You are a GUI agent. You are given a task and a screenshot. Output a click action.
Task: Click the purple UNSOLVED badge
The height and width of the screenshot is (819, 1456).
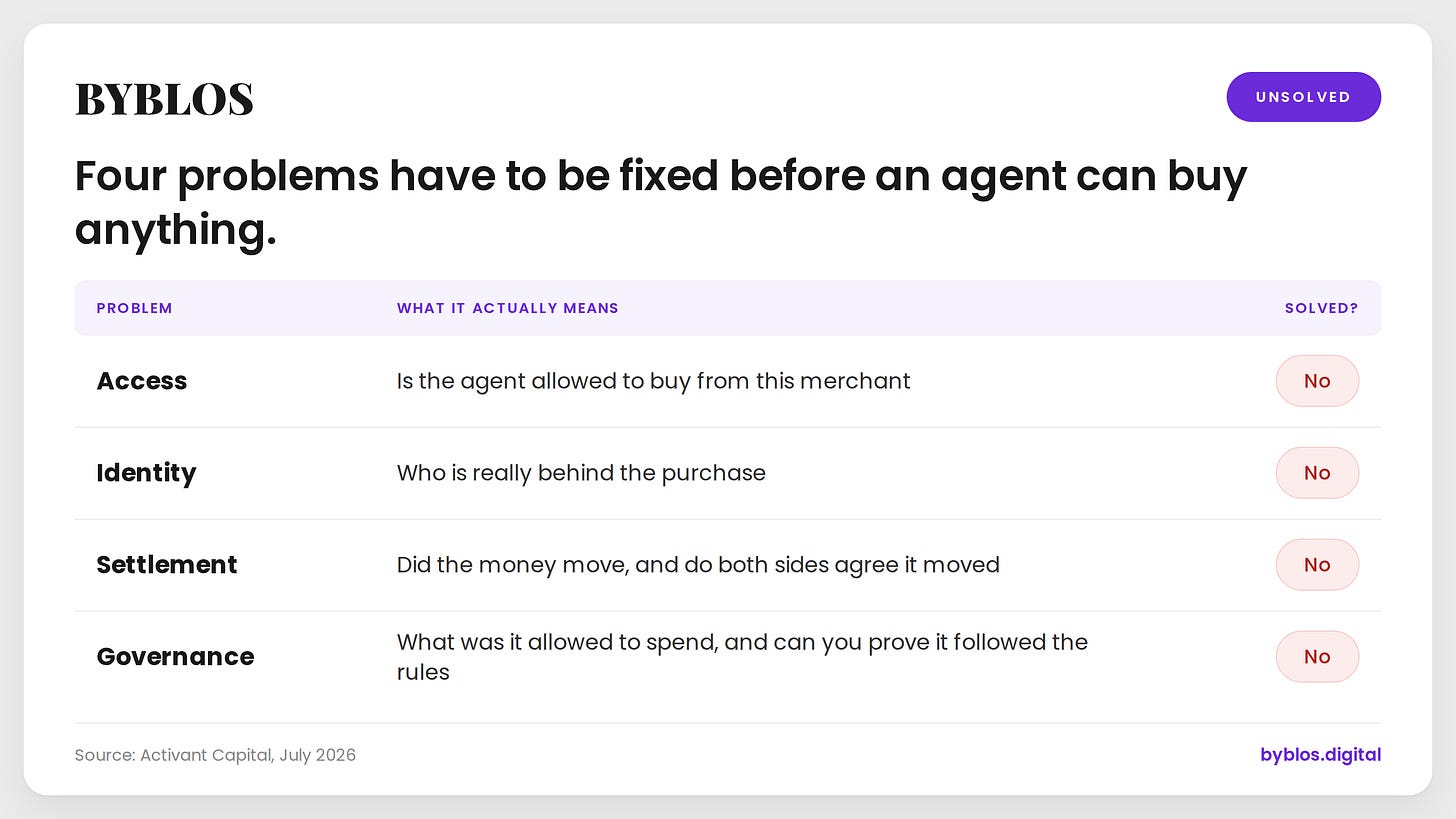click(x=1303, y=97)
